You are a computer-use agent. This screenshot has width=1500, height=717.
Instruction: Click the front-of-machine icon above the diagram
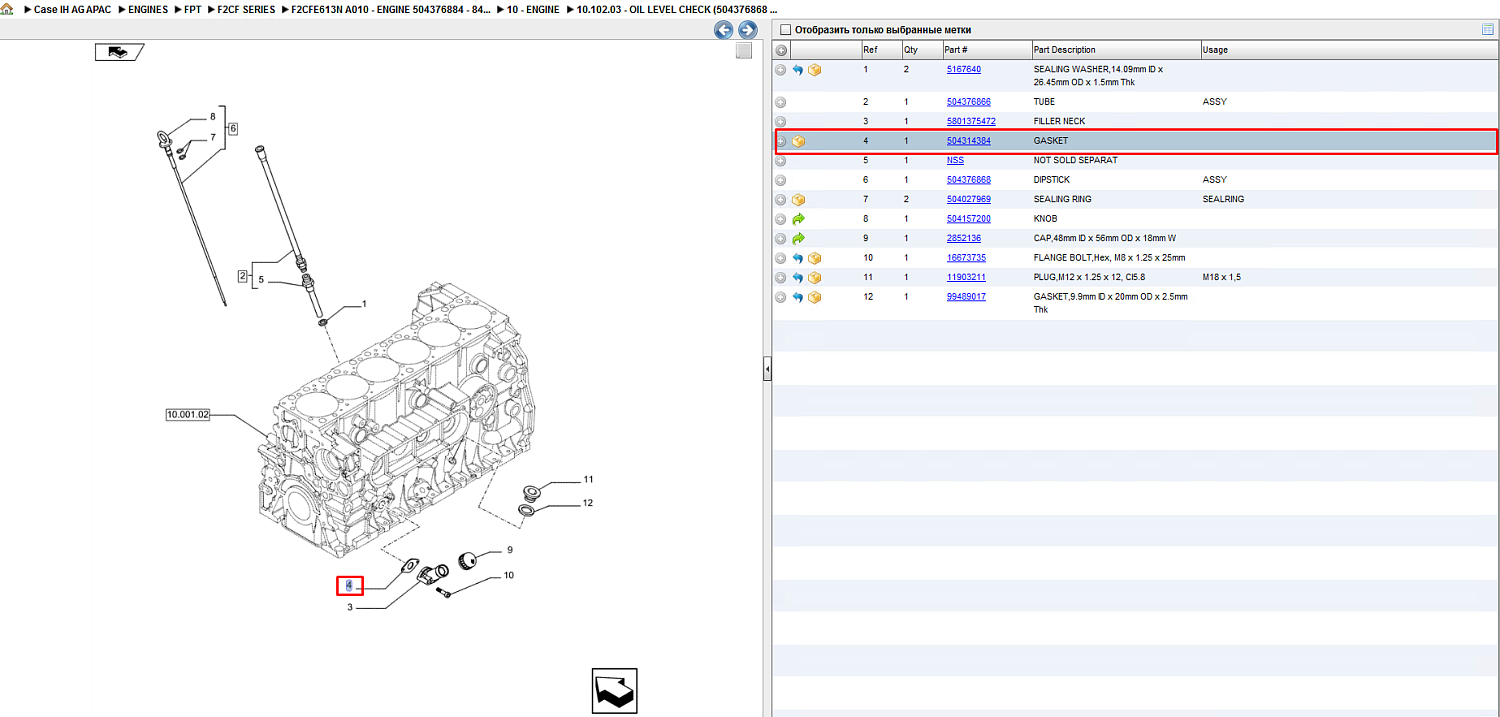pos(119,52)
